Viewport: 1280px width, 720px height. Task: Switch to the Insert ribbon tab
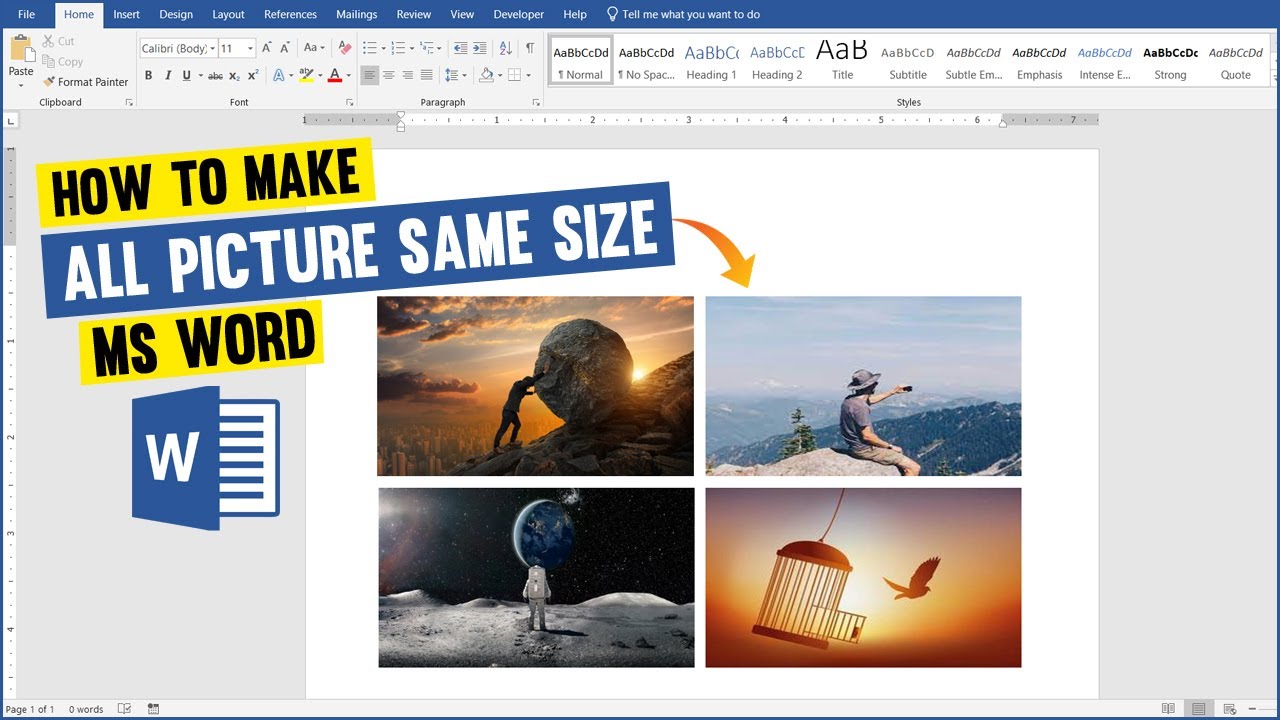pyautogui.click(x=126, y=14)
